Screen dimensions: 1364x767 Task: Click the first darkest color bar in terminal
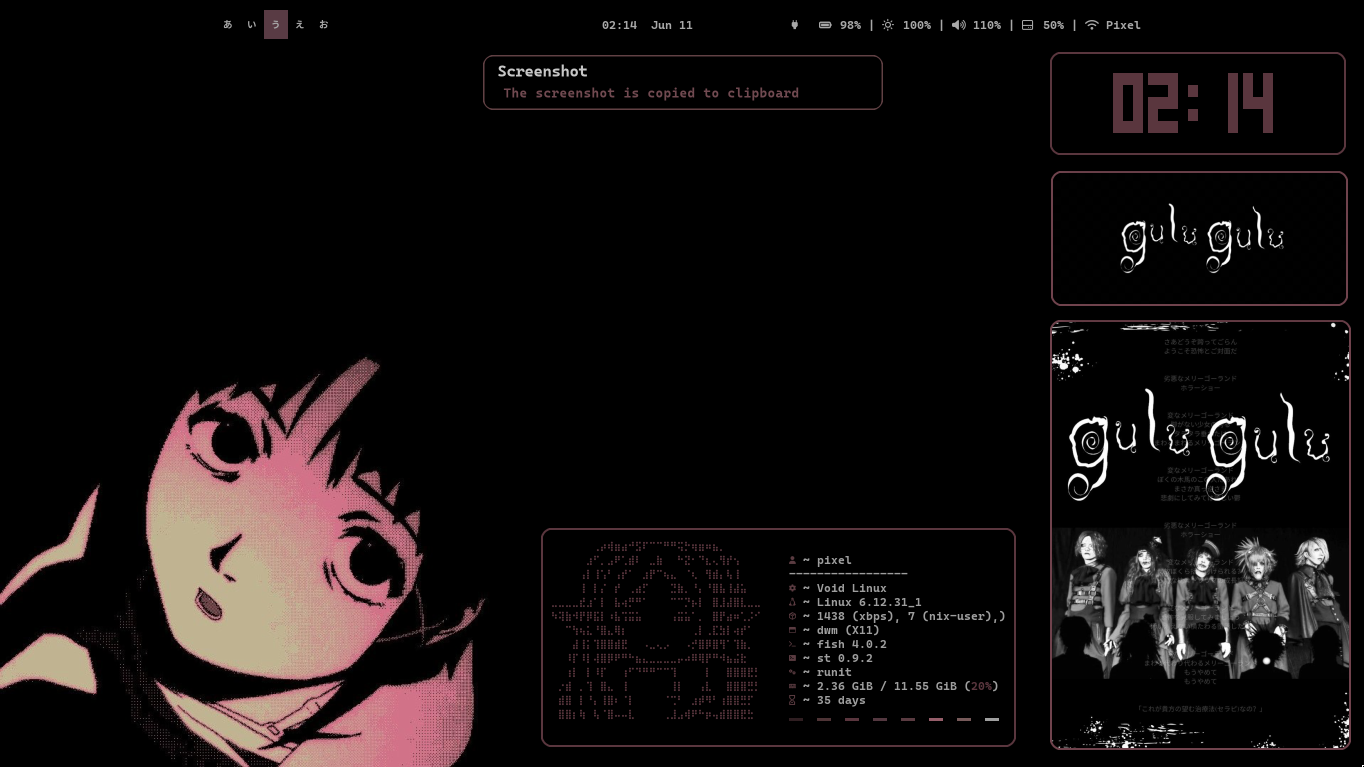click(x=796, y=719)
